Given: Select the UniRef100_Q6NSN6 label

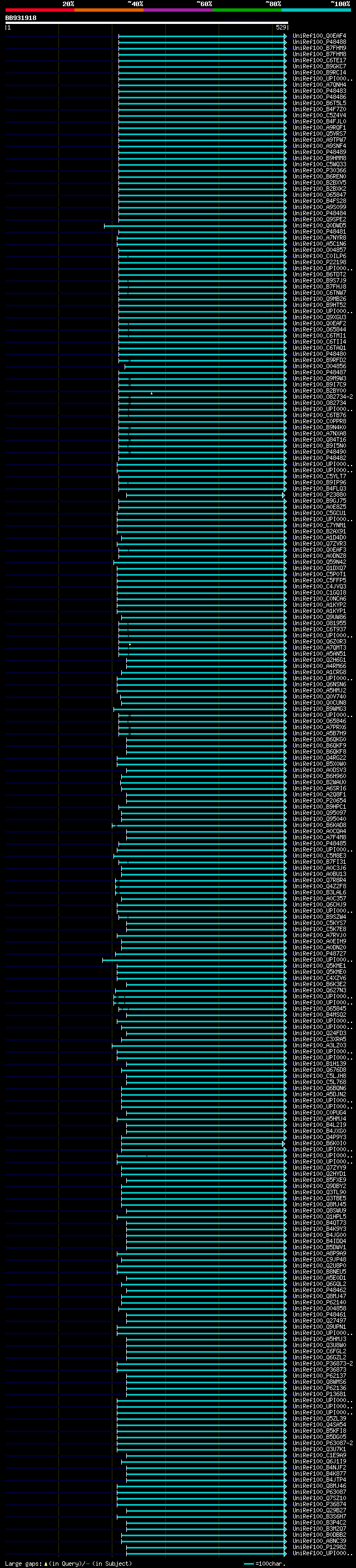Looking at the screenshot, I should [319, 684].
